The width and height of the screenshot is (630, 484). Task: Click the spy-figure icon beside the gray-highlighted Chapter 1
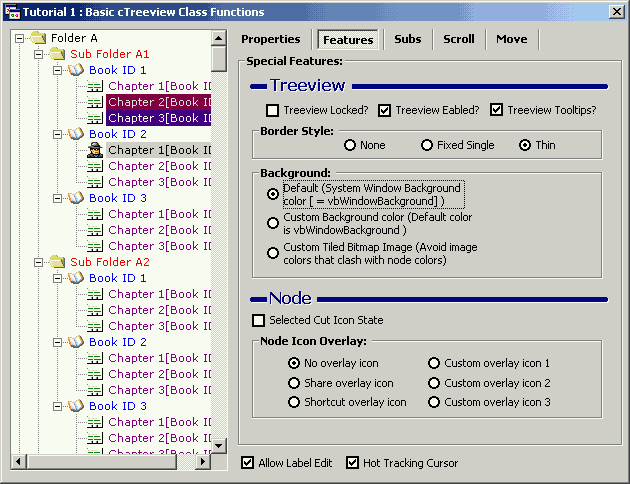(95, 150)
